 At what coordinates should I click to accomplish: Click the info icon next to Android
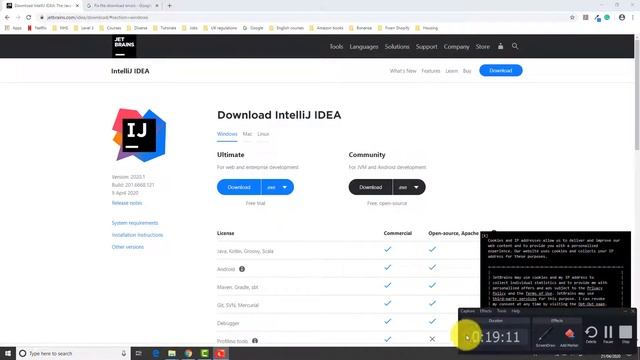click(242, 269)
